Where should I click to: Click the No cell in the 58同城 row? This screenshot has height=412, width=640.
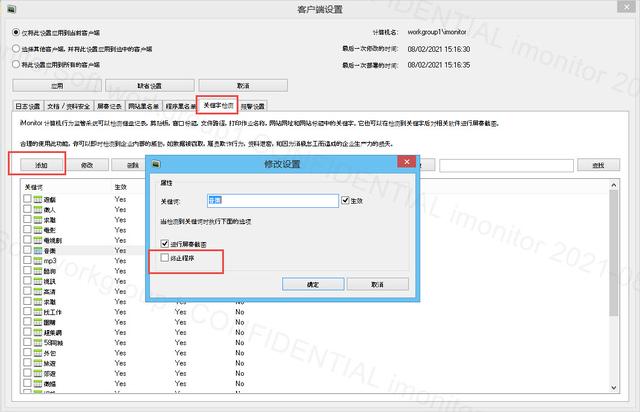[240, 343]
